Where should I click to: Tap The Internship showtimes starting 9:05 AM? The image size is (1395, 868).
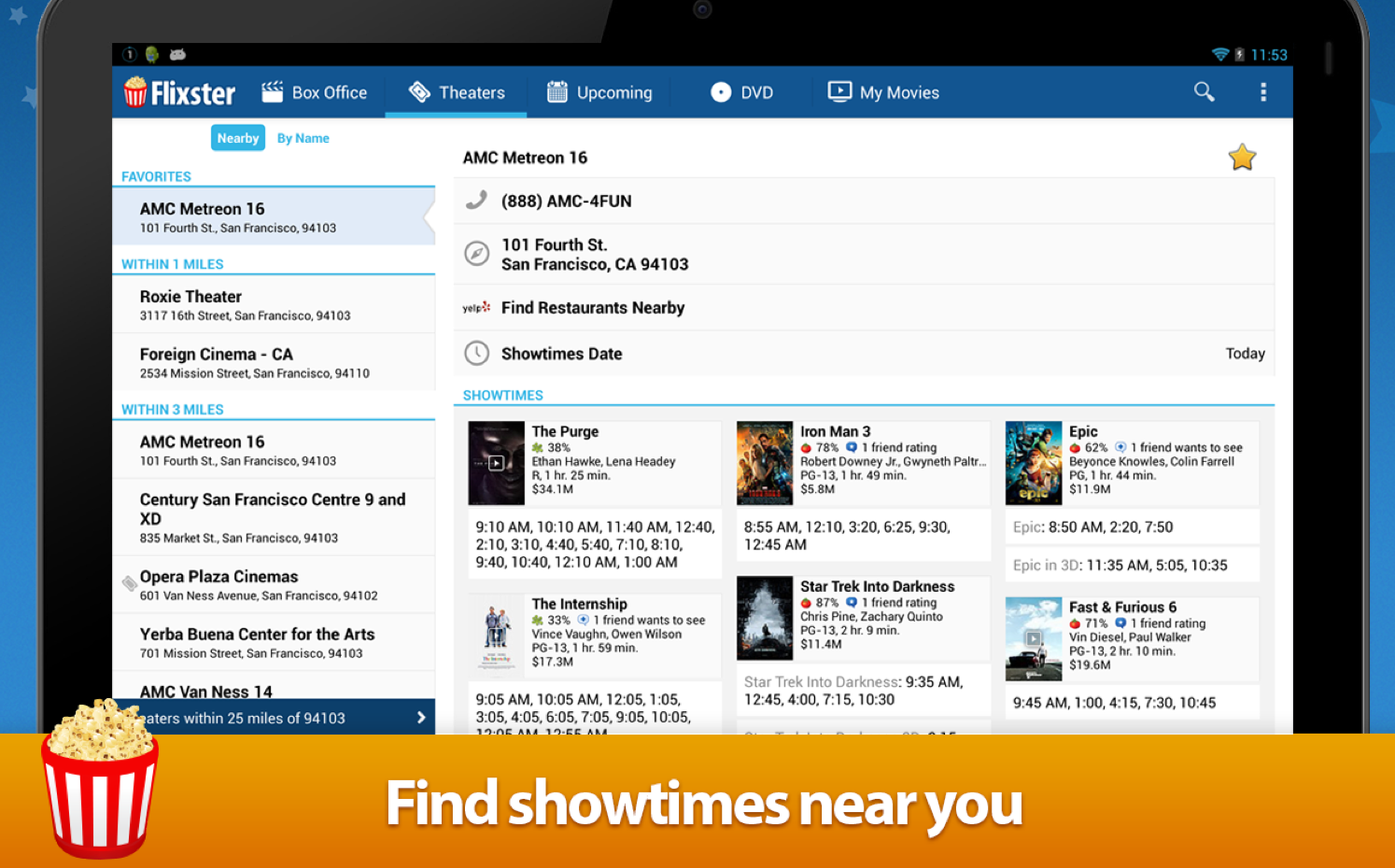point(595,708)
